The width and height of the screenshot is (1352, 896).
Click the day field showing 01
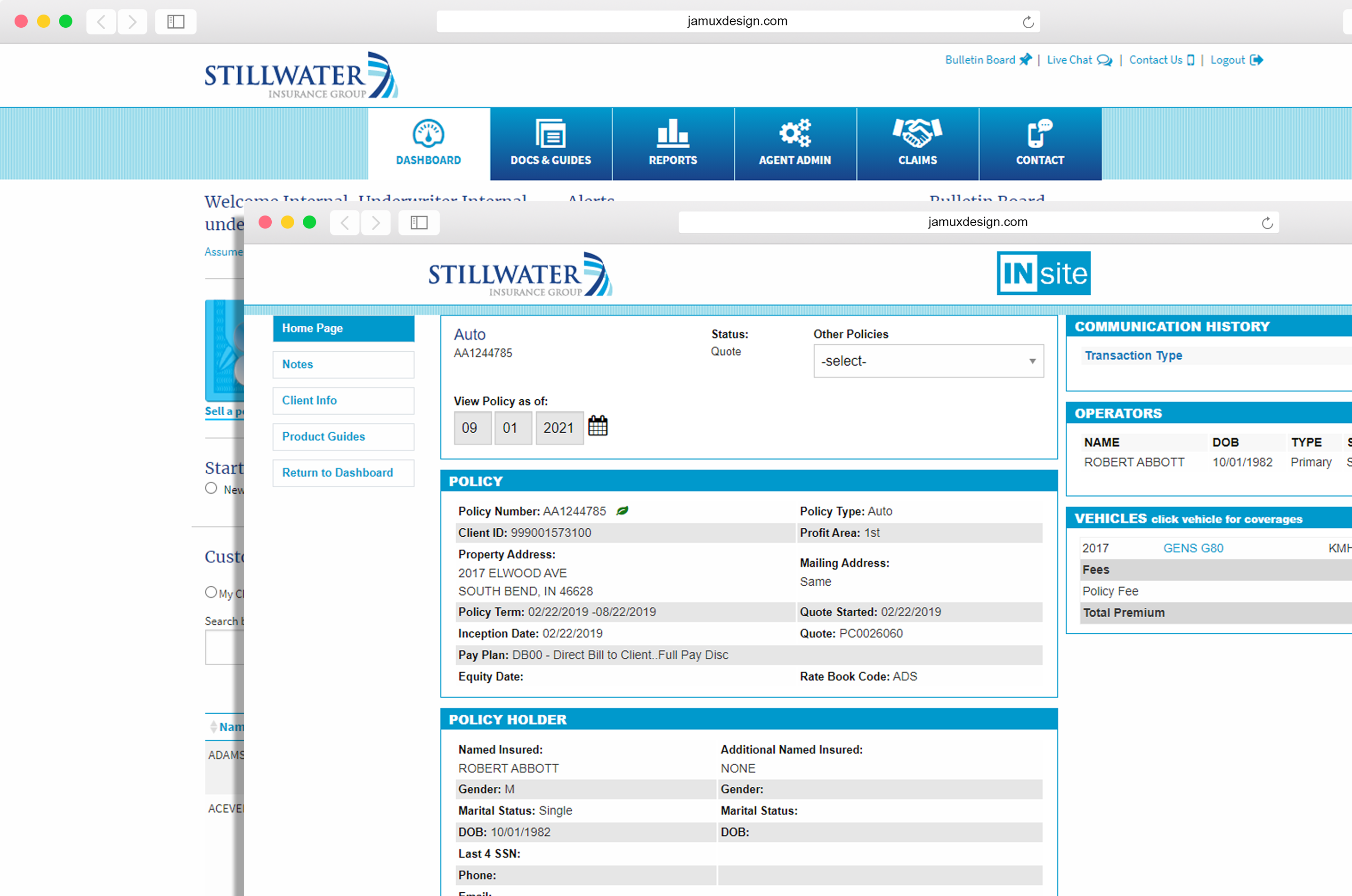[x=513, y=428]
